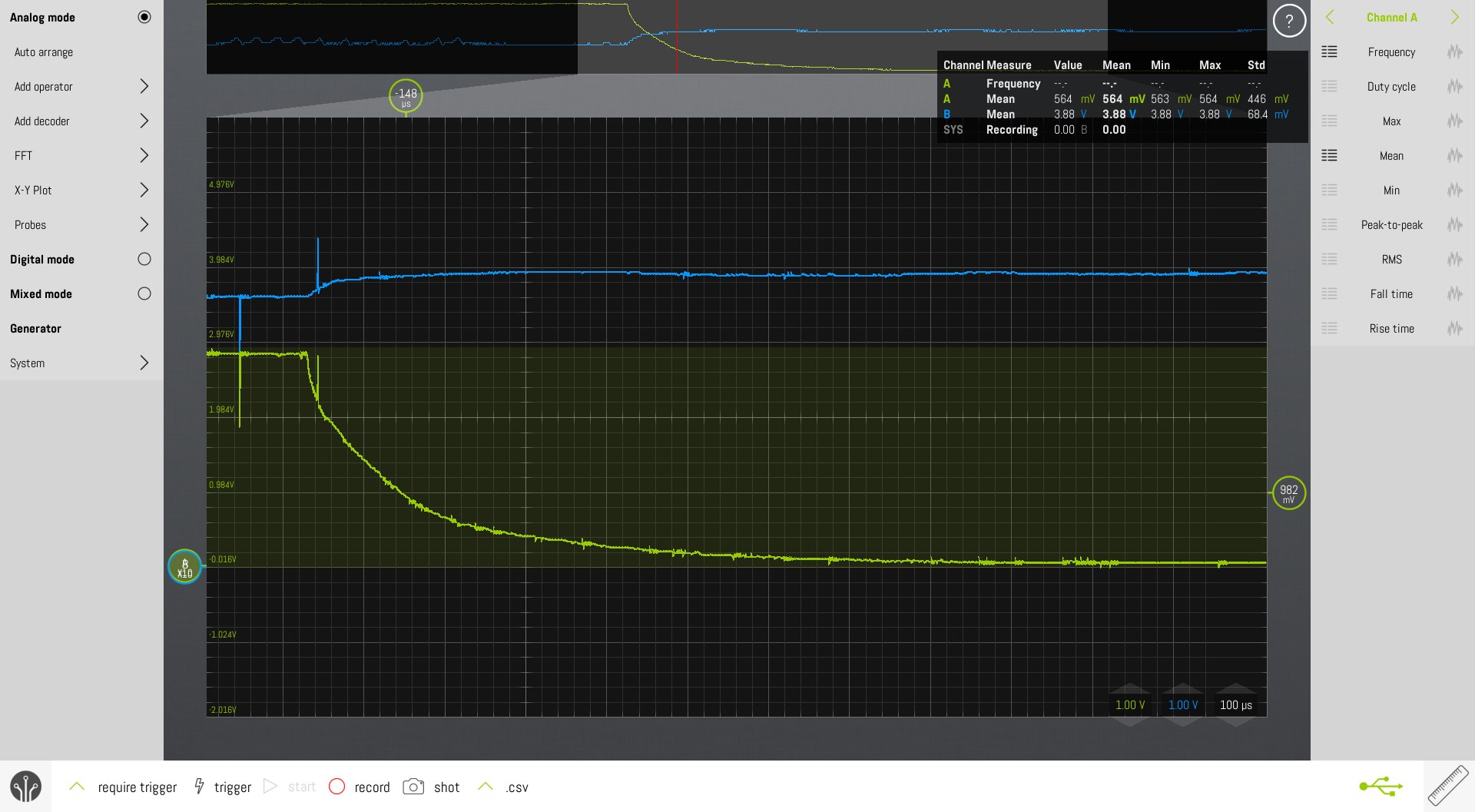Open the help question-mark button
The width and height of the screenshot is (1475, 812).
point(1289,21)
